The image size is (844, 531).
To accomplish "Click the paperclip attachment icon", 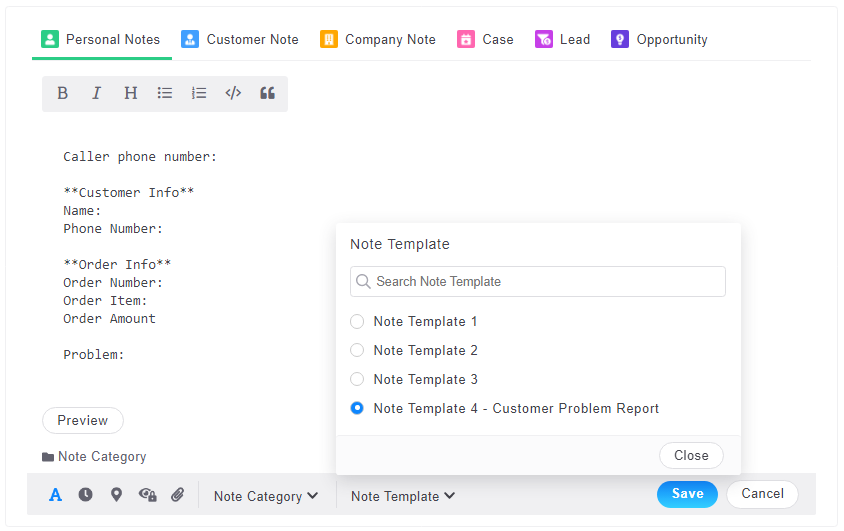I will coord(177,494).
